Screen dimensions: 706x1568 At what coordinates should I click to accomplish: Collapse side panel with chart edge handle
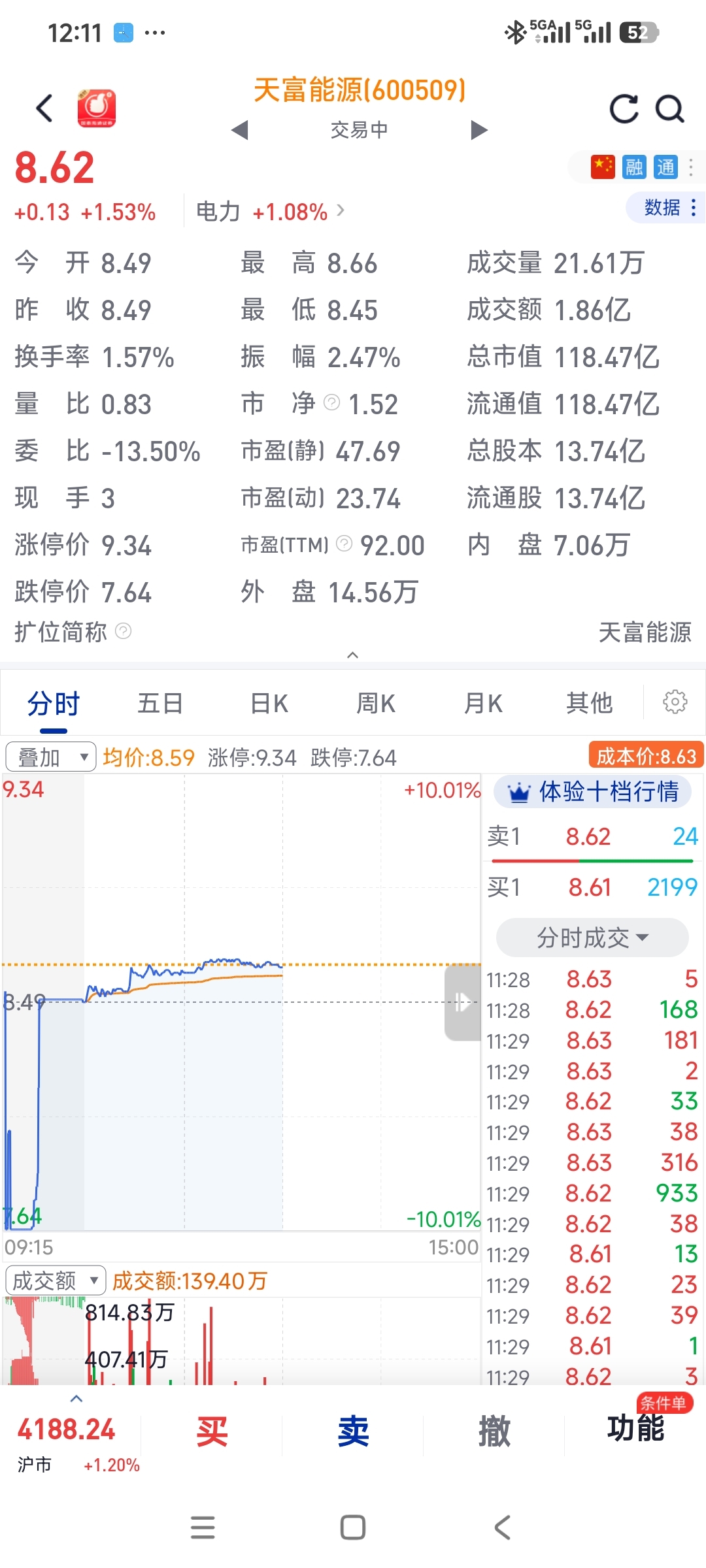pyautogui.click(x=463, y=1002)
